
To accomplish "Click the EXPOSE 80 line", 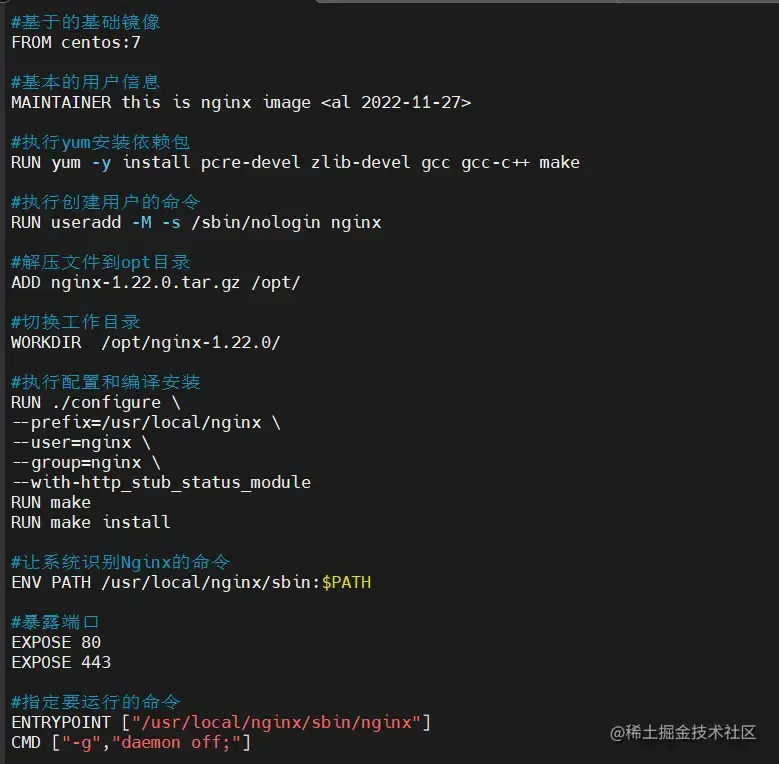I will click(x=56, y=643).
